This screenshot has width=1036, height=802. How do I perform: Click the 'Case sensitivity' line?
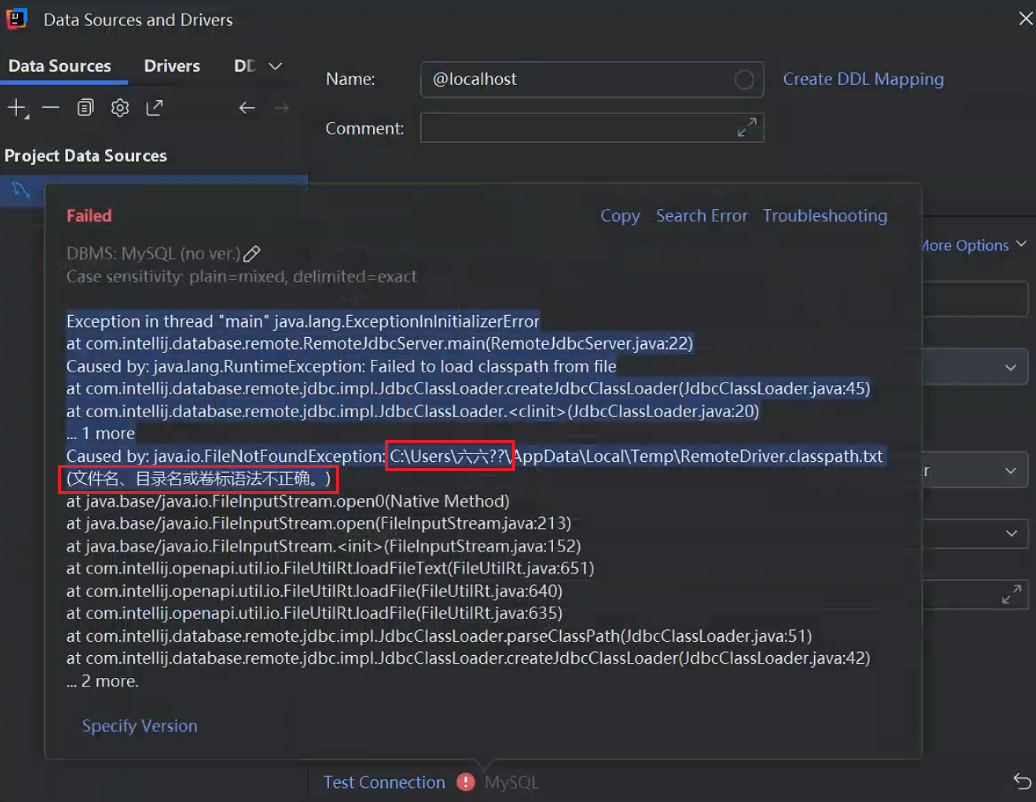click(x=241, y=277)
